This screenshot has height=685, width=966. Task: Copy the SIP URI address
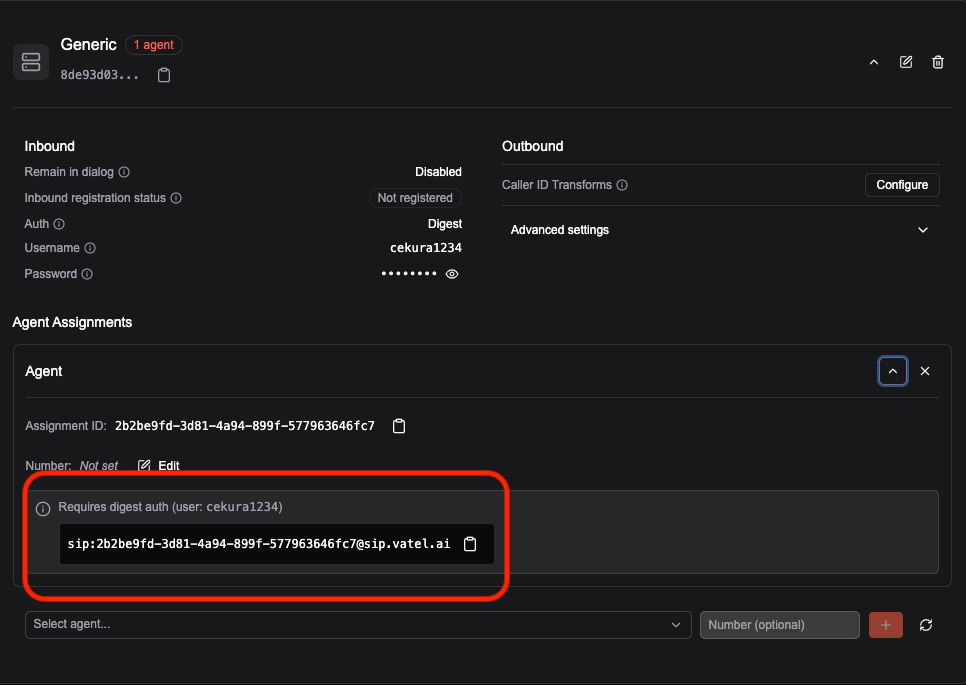coord(470,544)
